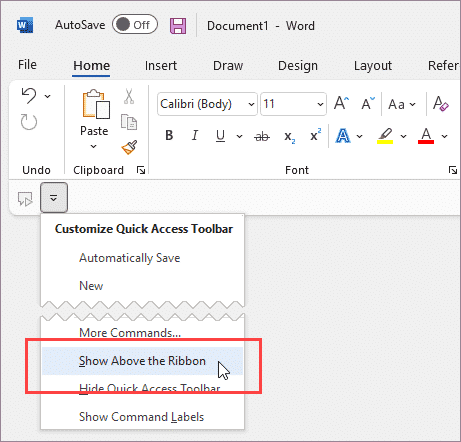Open the Calibri (Body) font dropdown
461x442 pixels.
[x=207, y=104]
